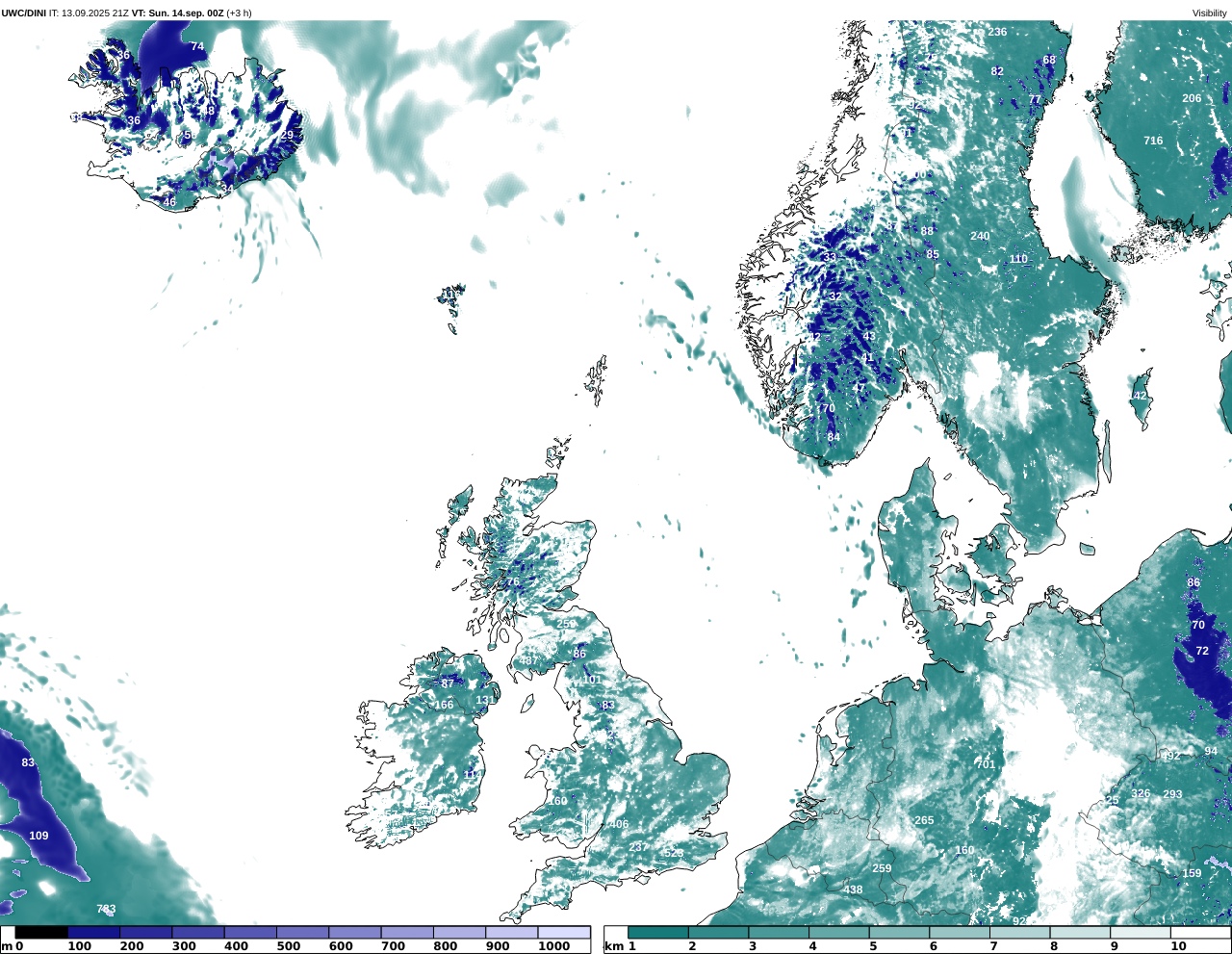Click the 'IT: 13.09.2025 21Z' initial time
The height and width of the screenshot is (954, 1232).
click(89, 13)
